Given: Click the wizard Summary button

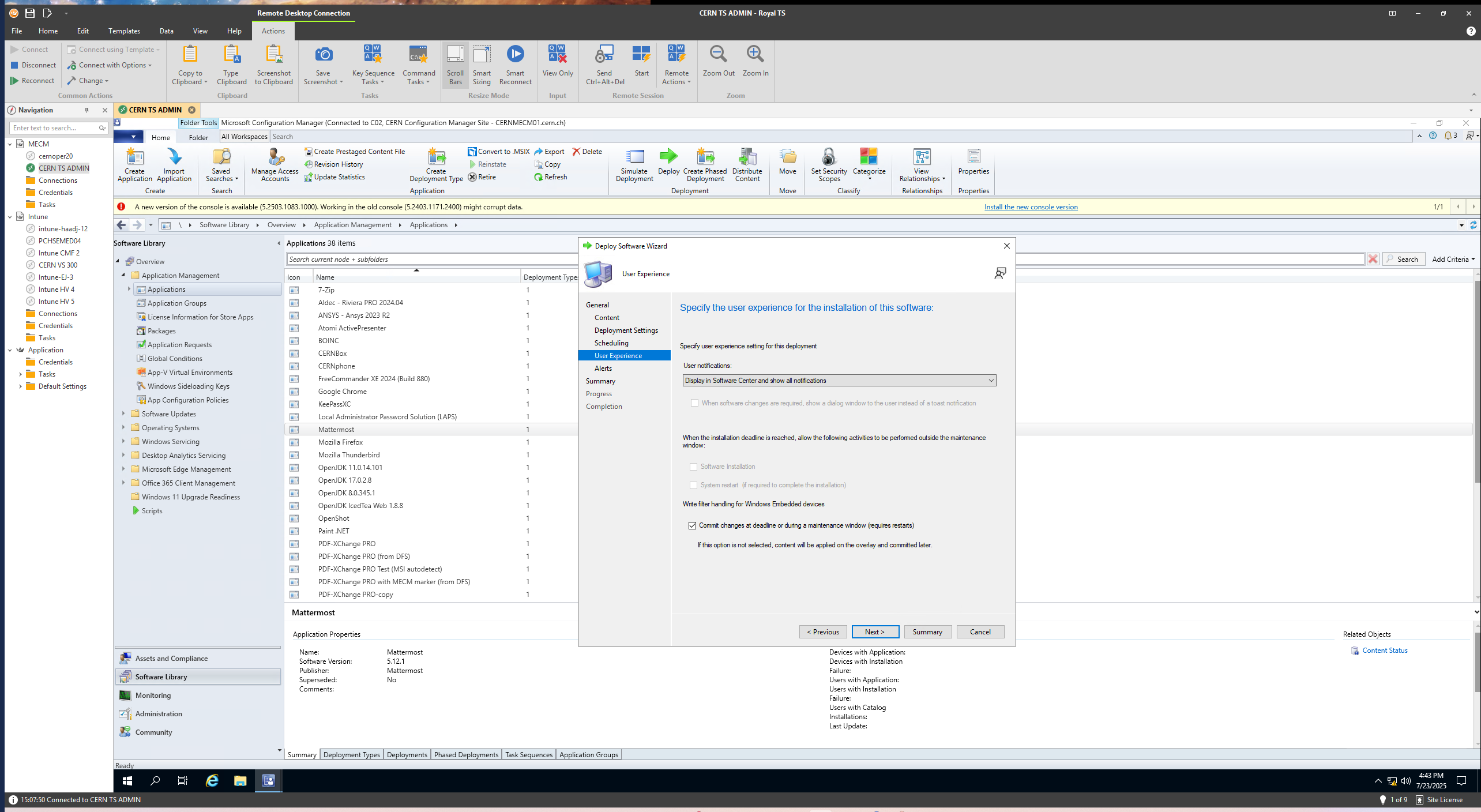Looking at the screenshot, I should (x=927, y=632).
